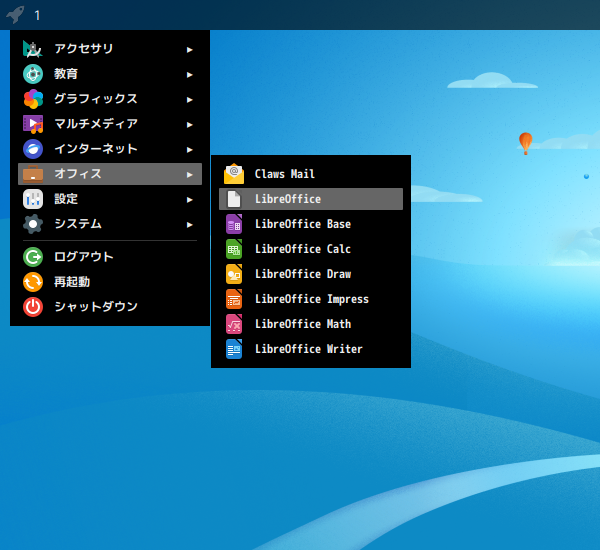Expand the 設定 submenu arrow
Image resolution: width=600 pixels, height=550 pixels.
[x=189, y=200]
